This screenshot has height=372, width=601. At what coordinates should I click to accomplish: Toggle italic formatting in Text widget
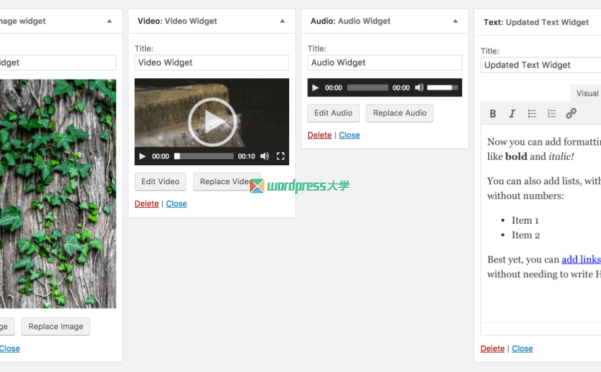pyautogui.click(x=512, y=113)
